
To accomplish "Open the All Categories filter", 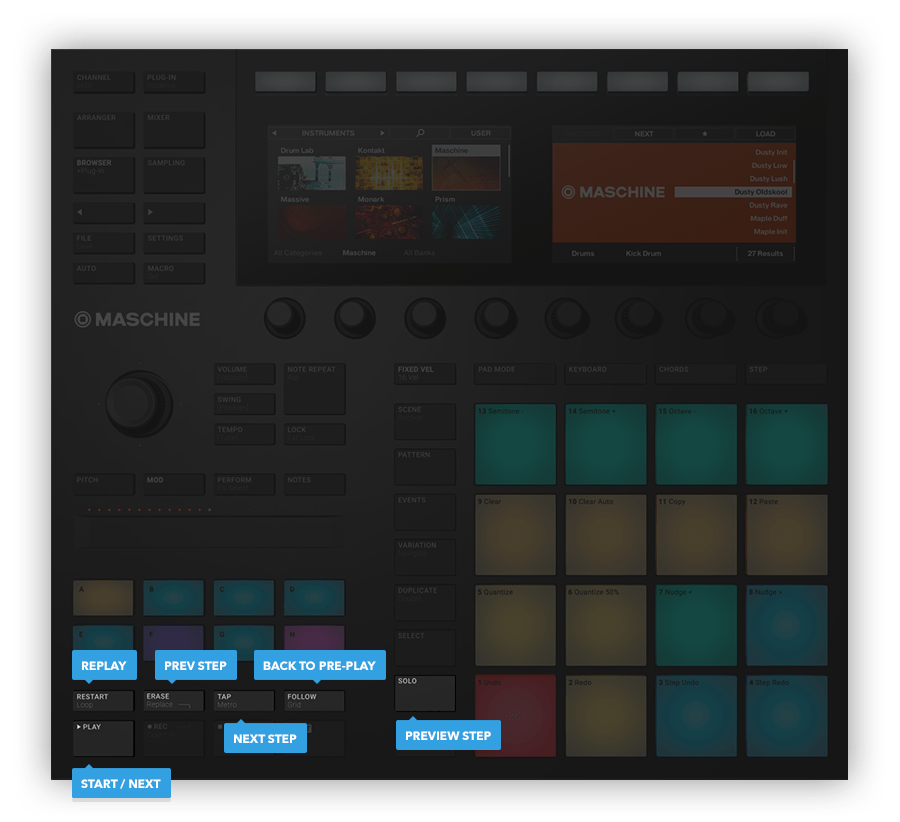I will (298, 253).
